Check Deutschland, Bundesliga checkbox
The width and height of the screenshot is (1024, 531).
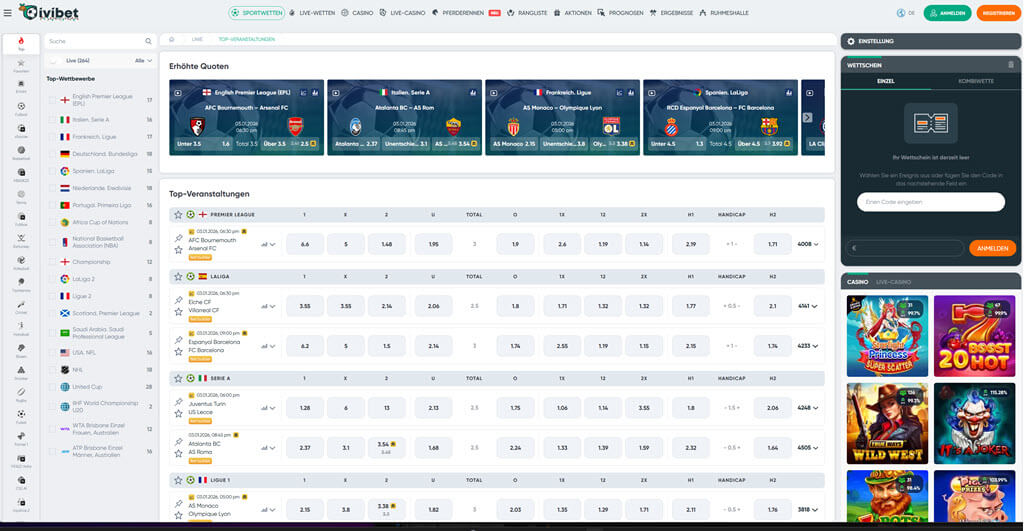tap(53, 154)
